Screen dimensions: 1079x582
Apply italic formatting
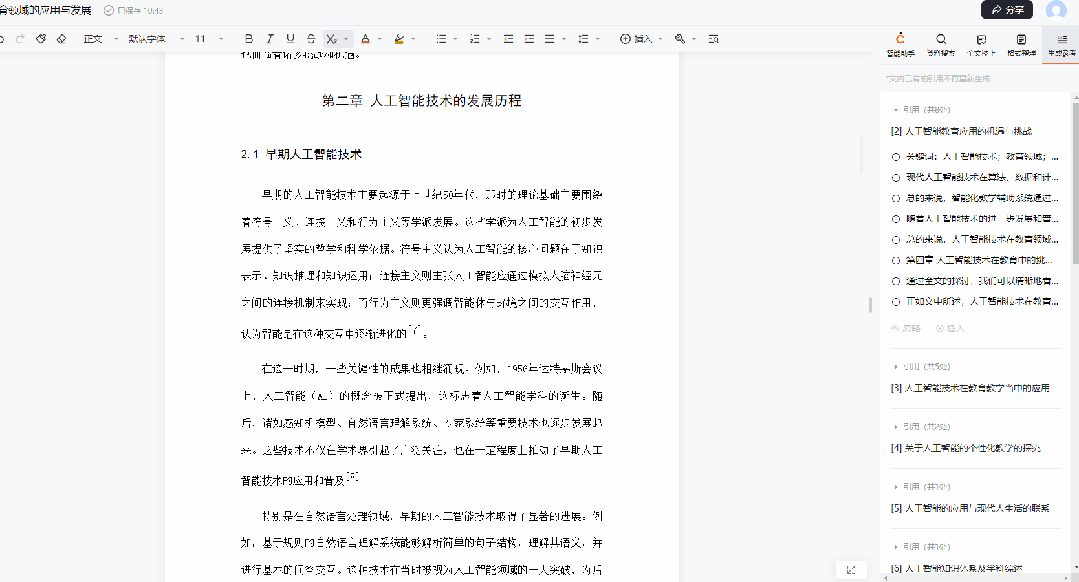tap(269, 38)
